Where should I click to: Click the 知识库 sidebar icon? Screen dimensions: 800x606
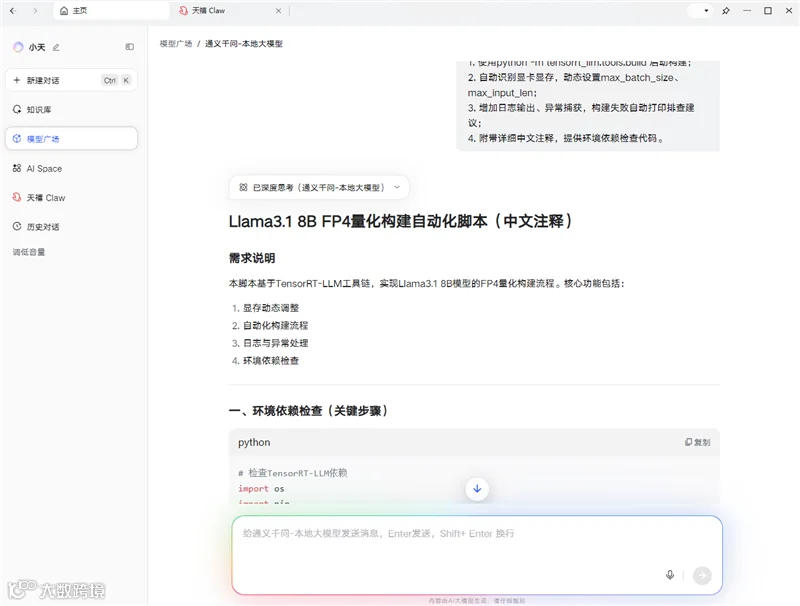tap(17, 109)
